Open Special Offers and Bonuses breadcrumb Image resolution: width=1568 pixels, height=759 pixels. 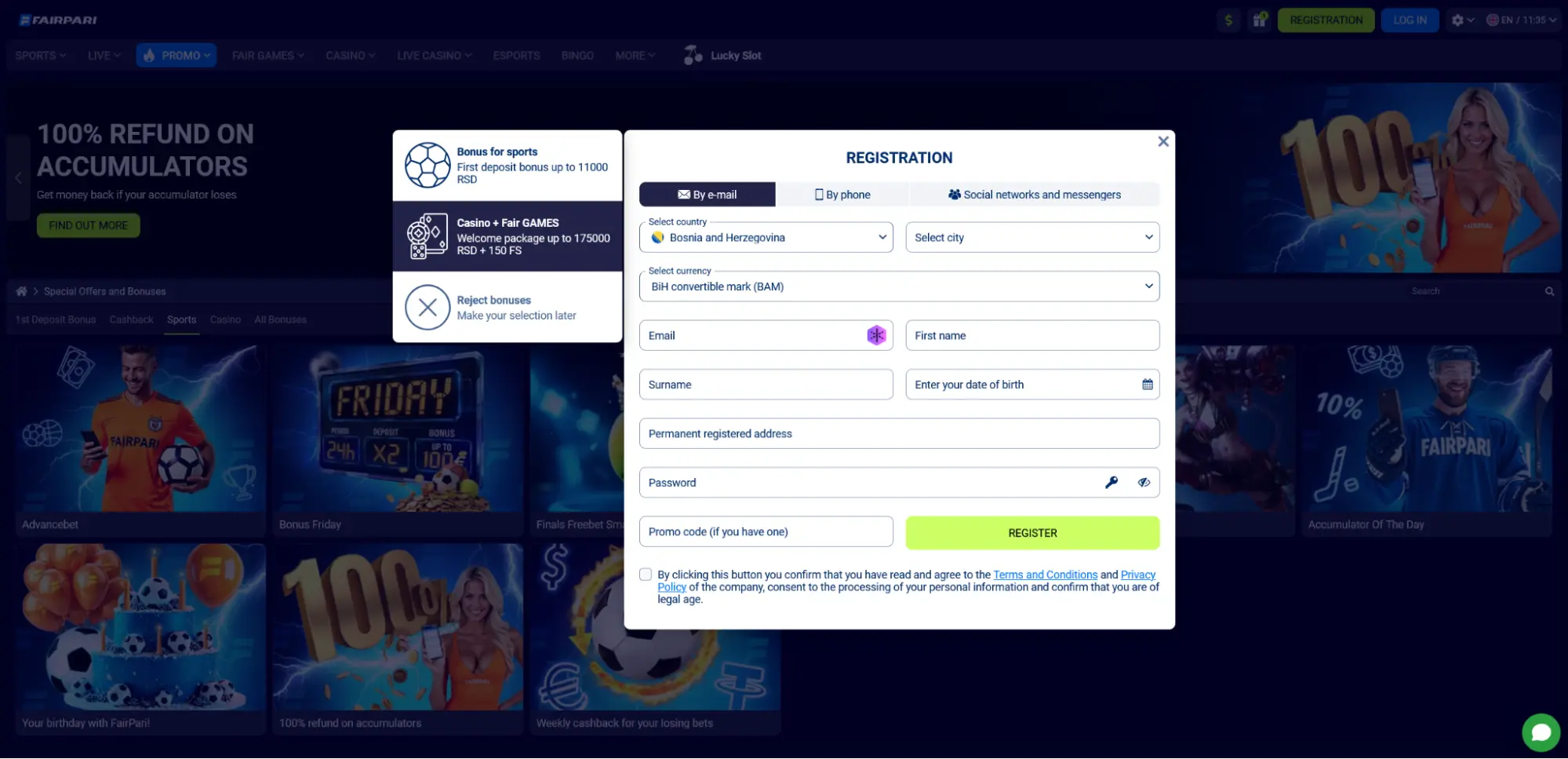105,292
